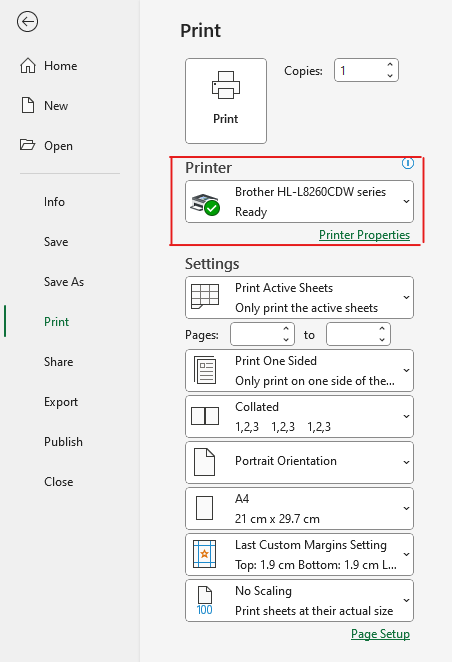Screen dimensions: 452x662
Task: Increase starting page number with up arrow
Action: click(x=286, y=329)
